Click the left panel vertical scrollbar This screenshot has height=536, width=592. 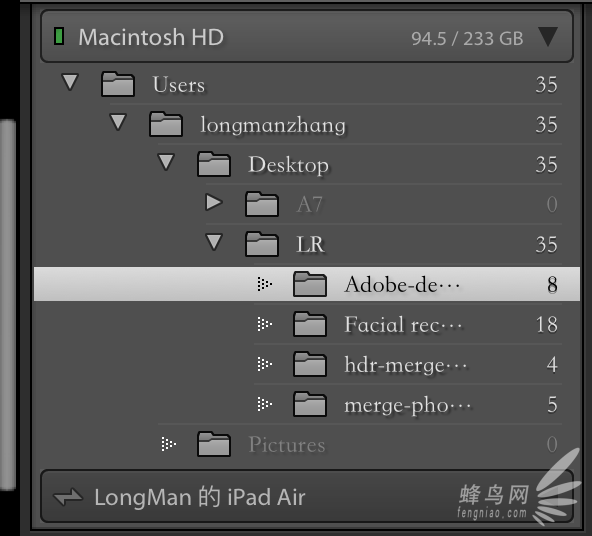click(x=8, y=305)
